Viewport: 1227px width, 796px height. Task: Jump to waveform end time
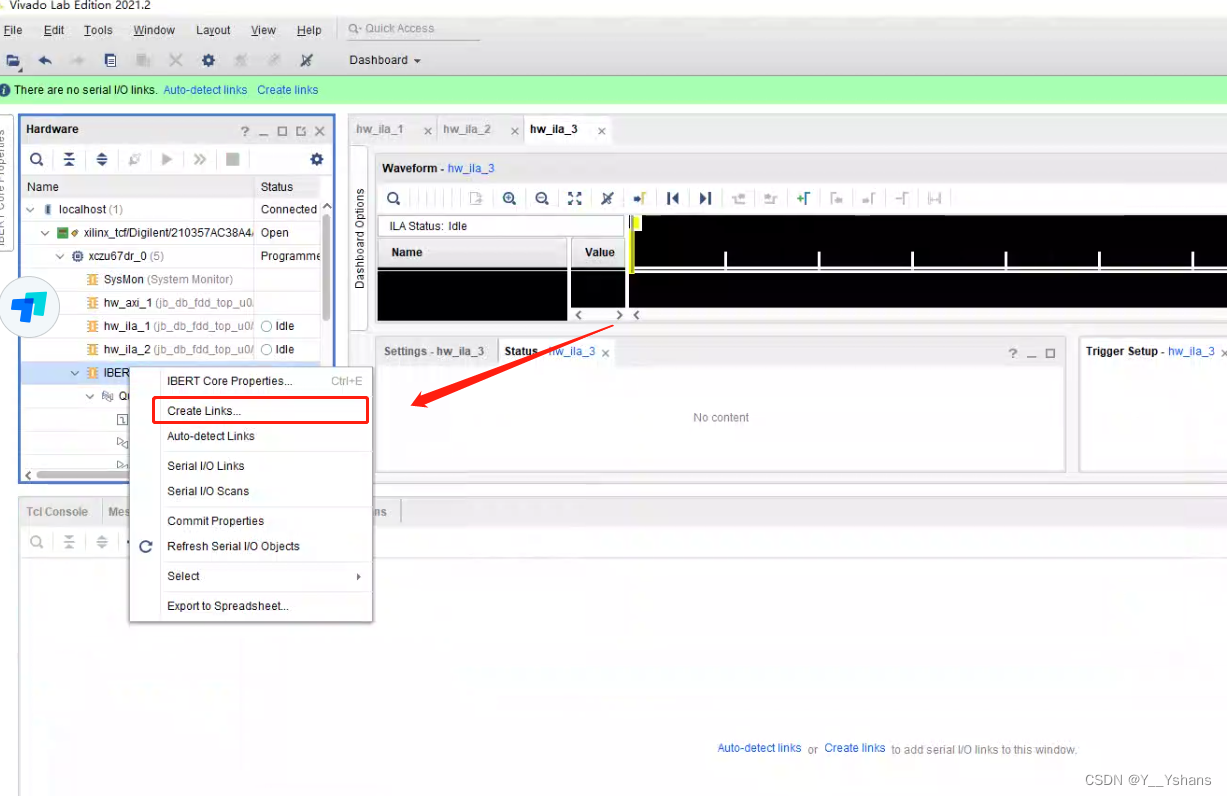705,198
